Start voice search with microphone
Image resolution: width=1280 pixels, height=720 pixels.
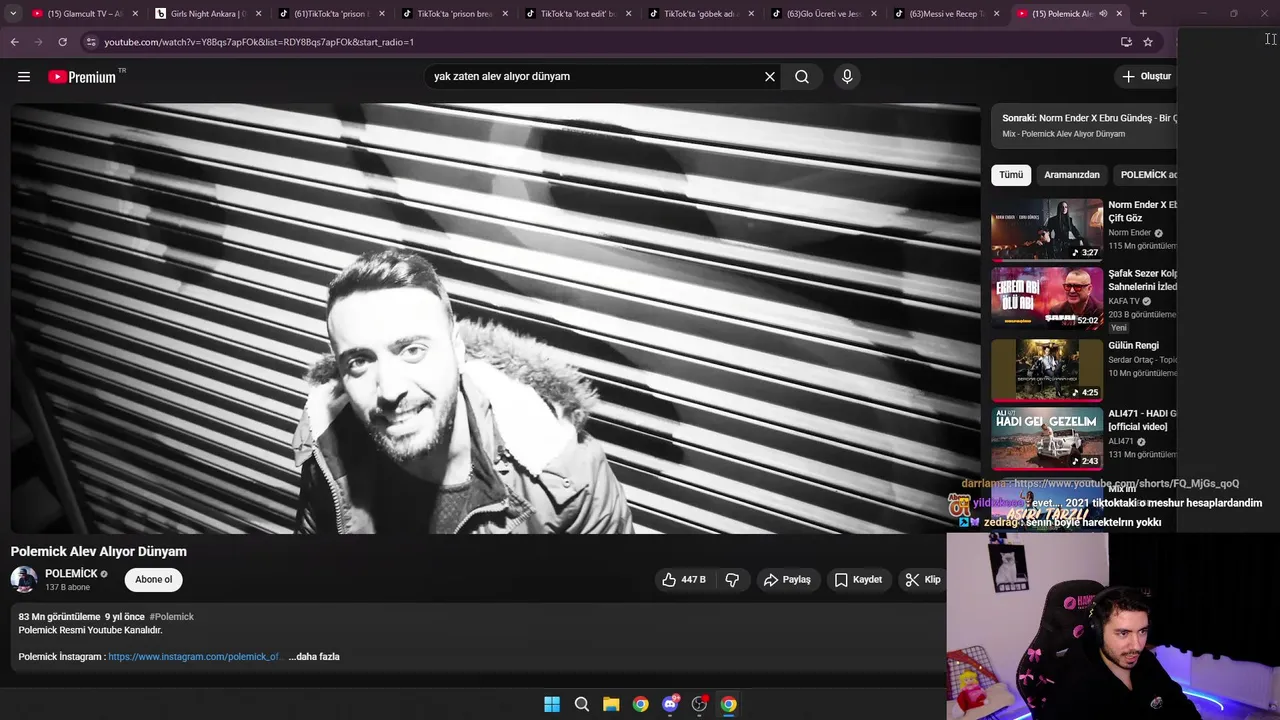coord(847,76)
